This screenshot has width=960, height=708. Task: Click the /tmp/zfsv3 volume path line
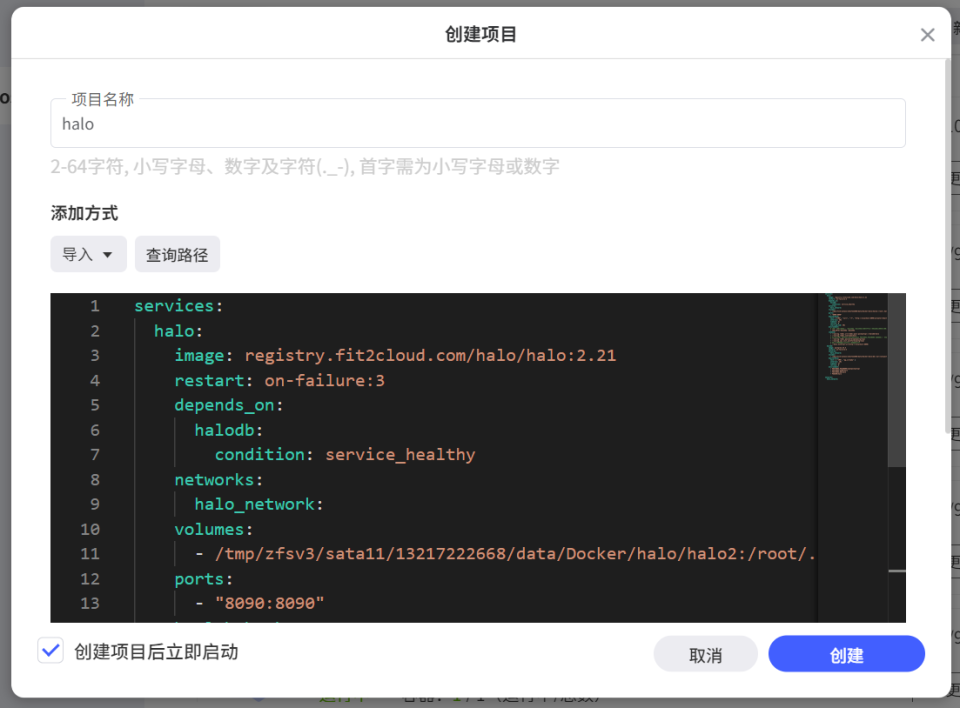[x=506, y=554]
